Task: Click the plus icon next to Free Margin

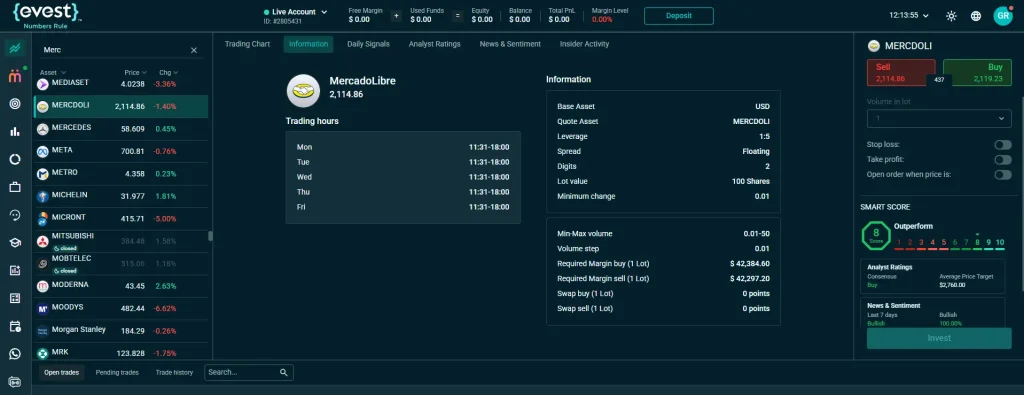Action: click(396, 16)
